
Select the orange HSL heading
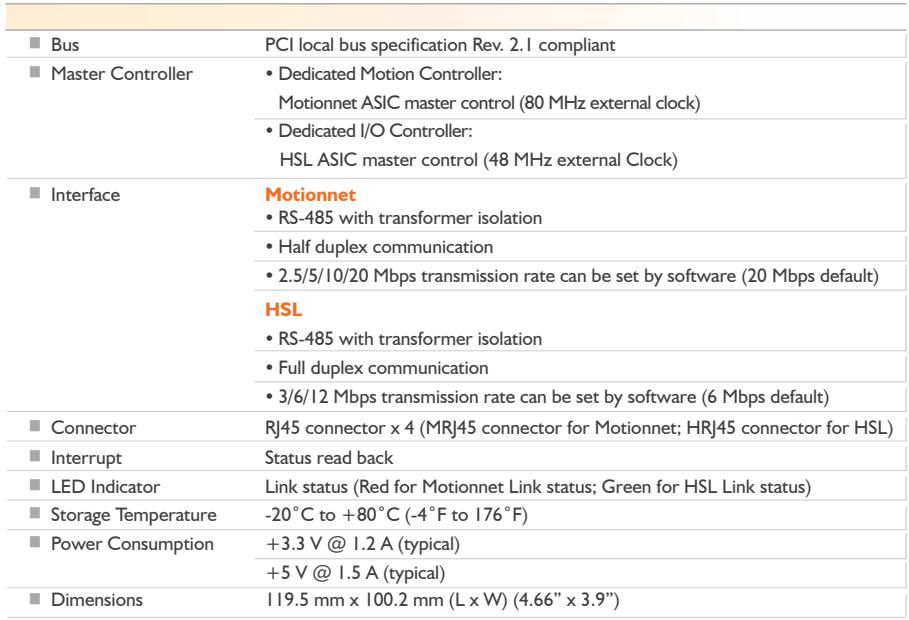[283, 309]
